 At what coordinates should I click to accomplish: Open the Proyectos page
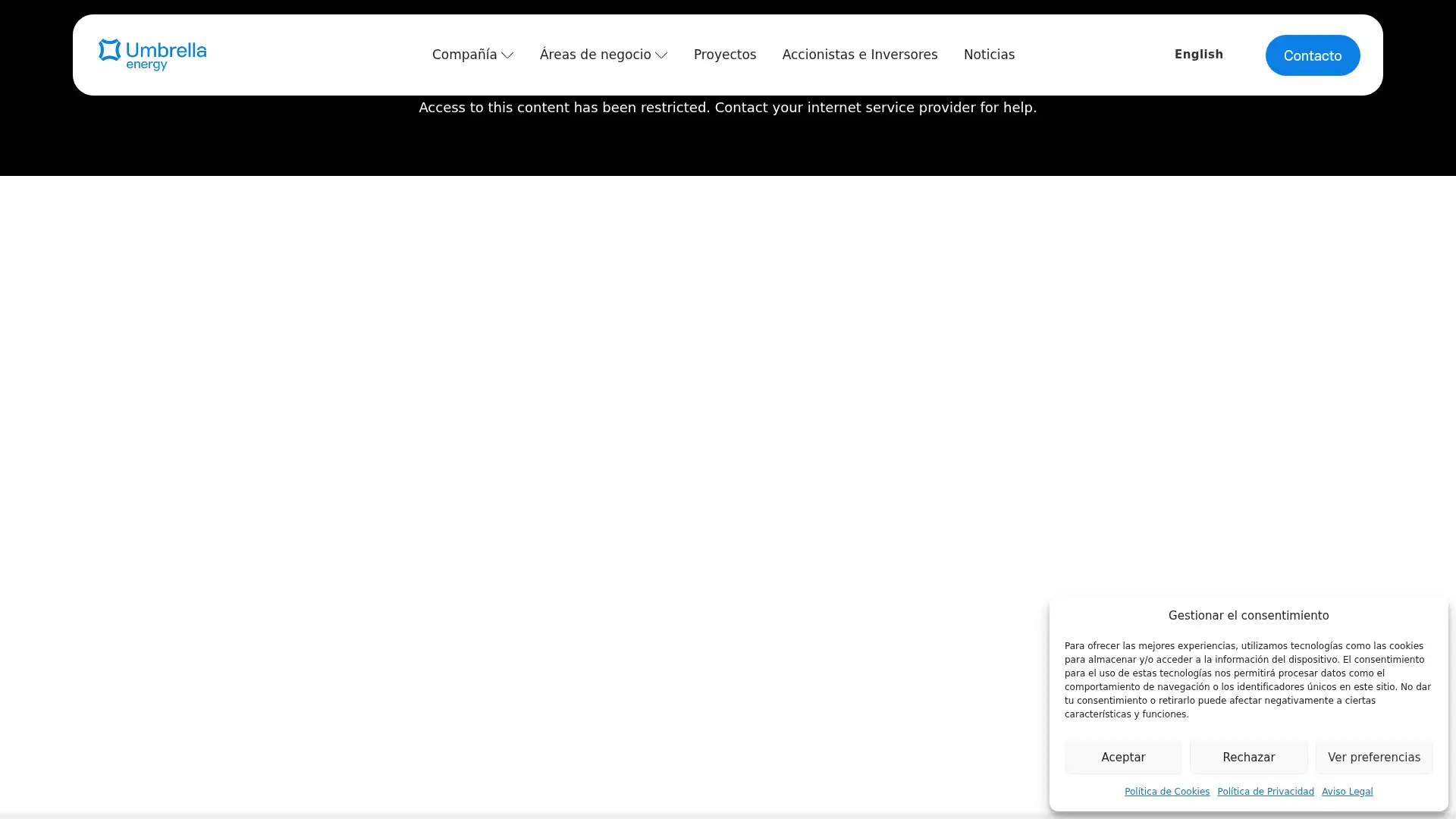coord(725,55)
